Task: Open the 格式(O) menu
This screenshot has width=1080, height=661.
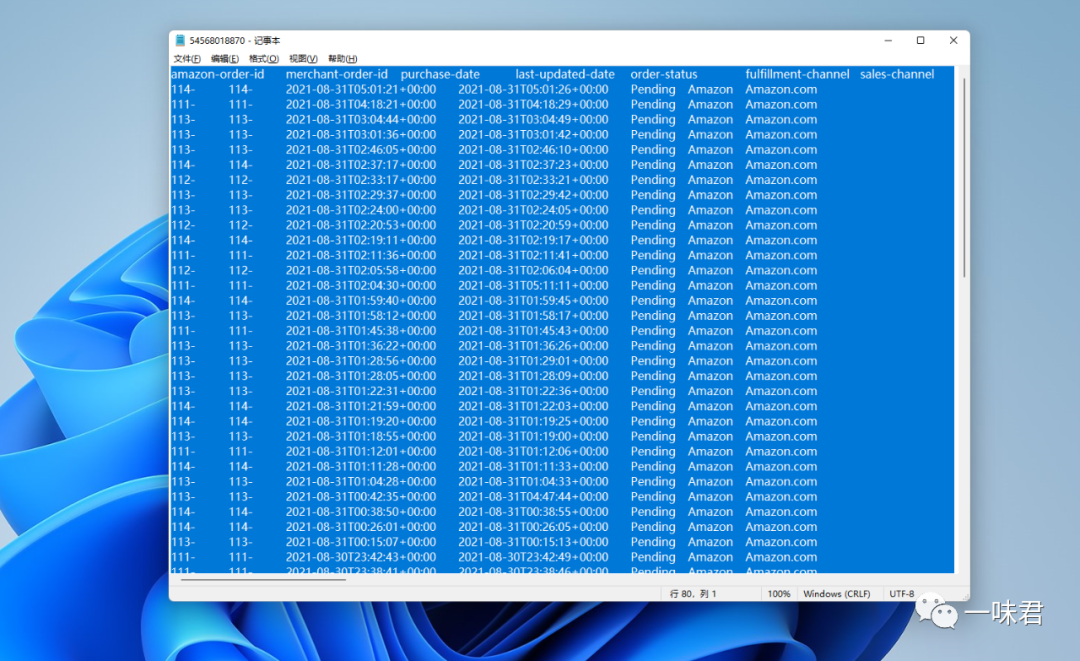Action: (264, 59)
